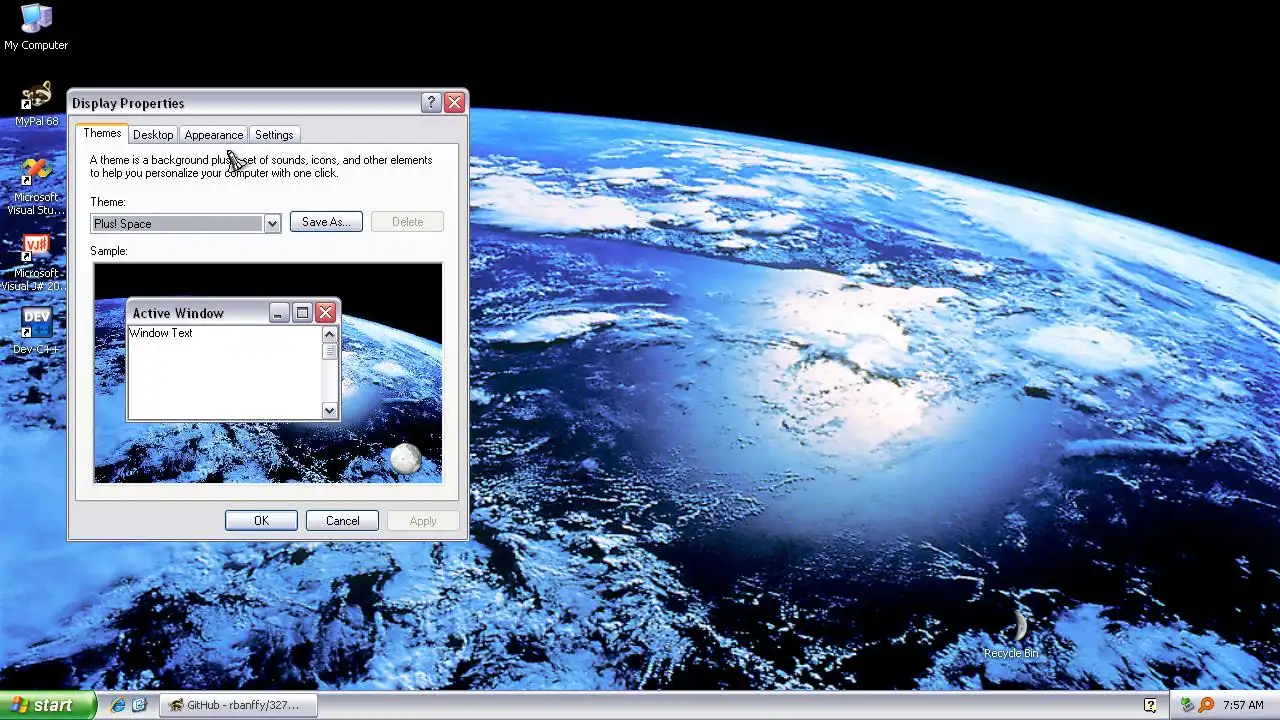The image size is (1280, 720).
Task: Switch to the GitHub taskbar window
Action: pyautogui.click(x=238, y=705)
